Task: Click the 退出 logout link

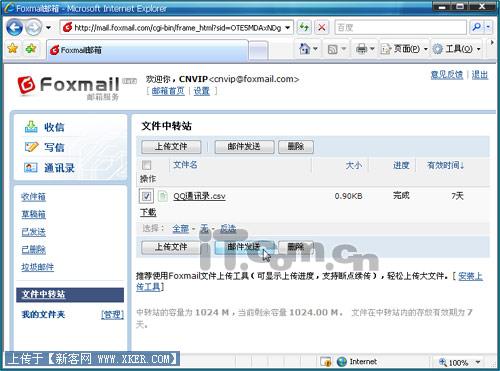Action: (x=480, y=75)
